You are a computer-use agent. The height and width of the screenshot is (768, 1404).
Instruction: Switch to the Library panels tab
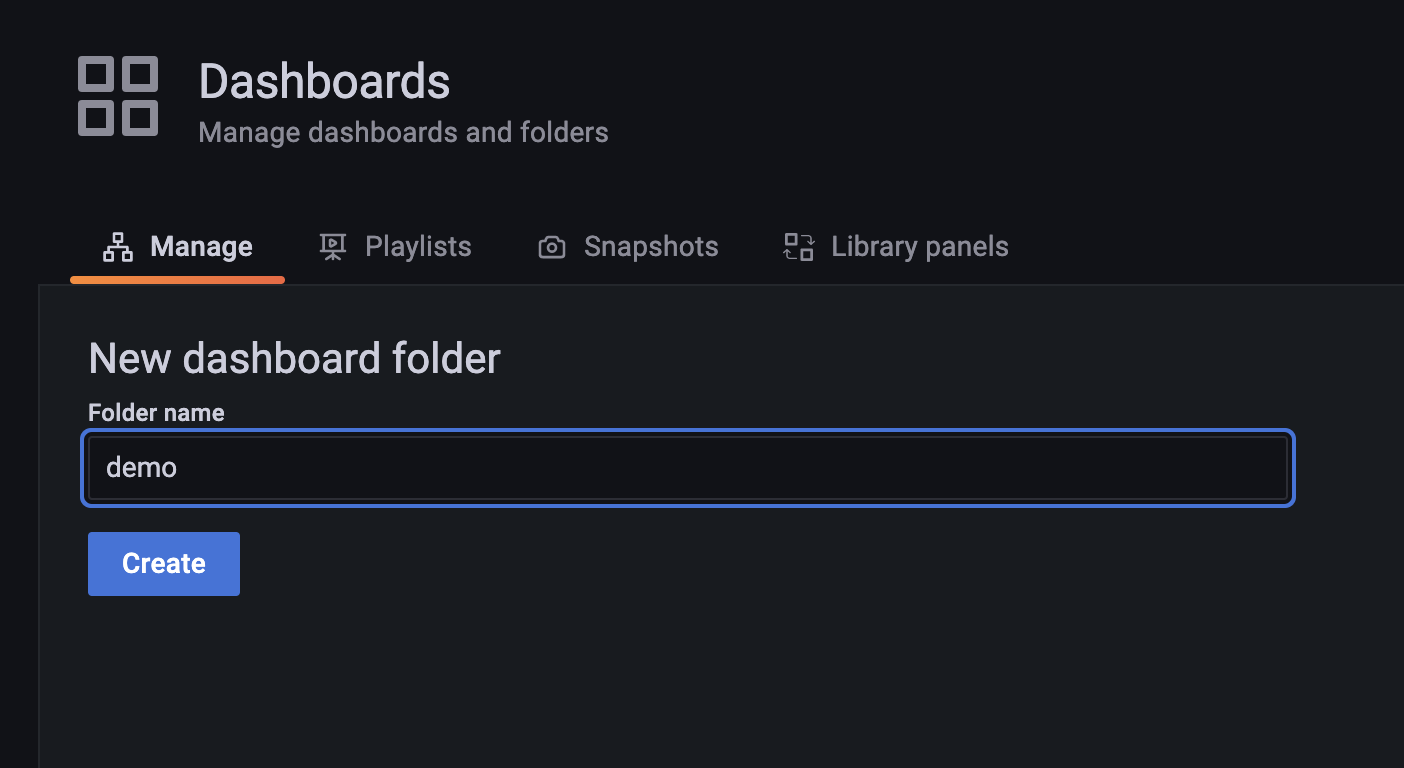pyautogui.click(x=919, y=246)
